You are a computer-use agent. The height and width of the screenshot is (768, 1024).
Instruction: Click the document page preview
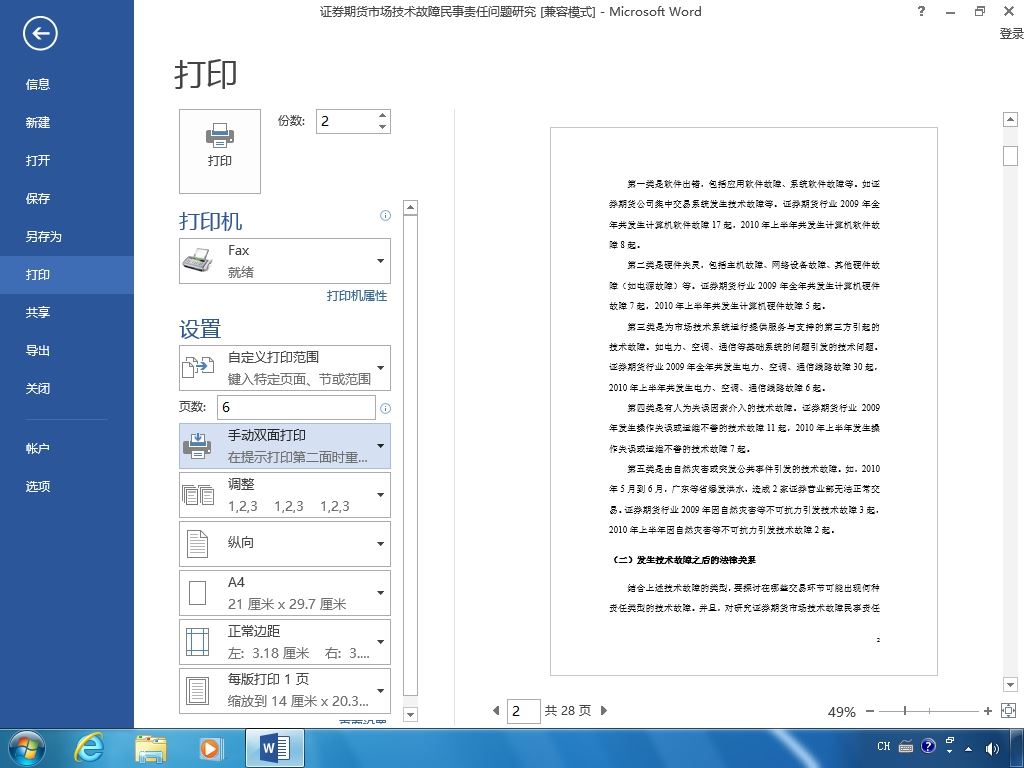click(x=744, y=402)
